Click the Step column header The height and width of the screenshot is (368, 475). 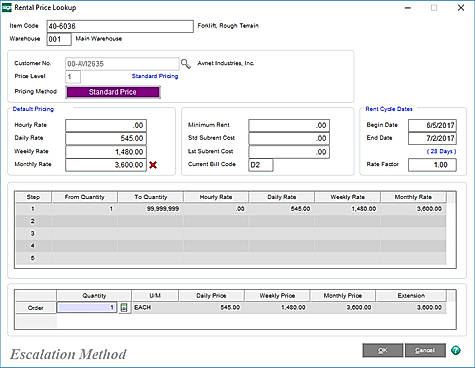click(x=33, y=197)
